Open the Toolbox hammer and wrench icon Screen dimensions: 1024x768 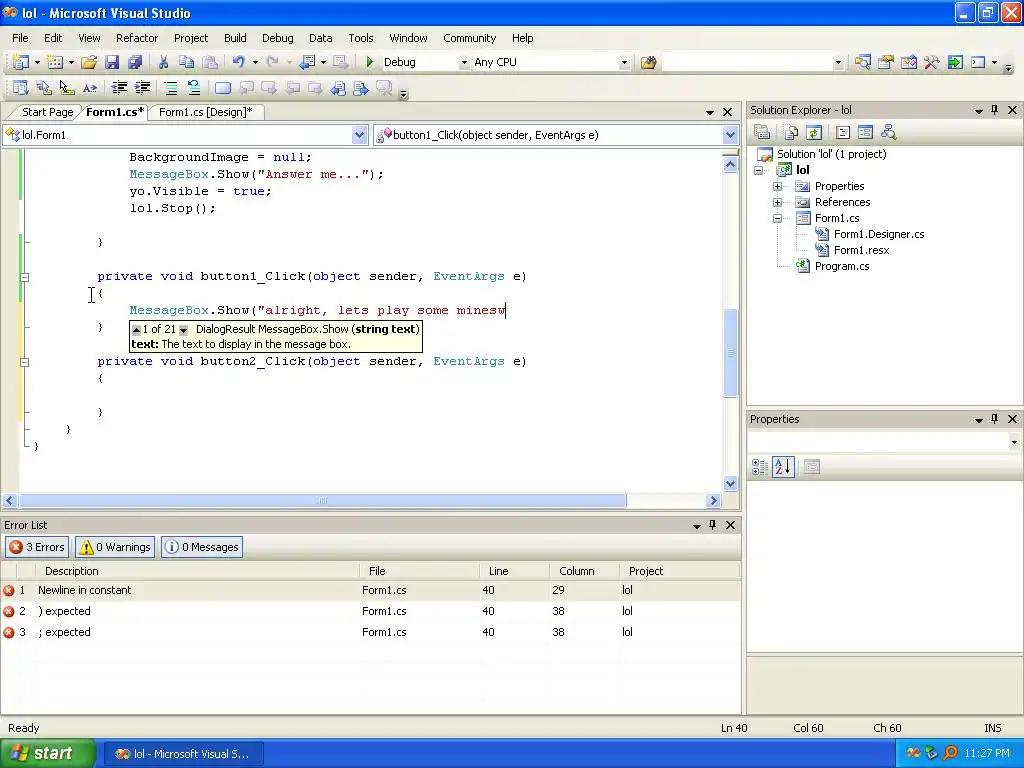932,62
